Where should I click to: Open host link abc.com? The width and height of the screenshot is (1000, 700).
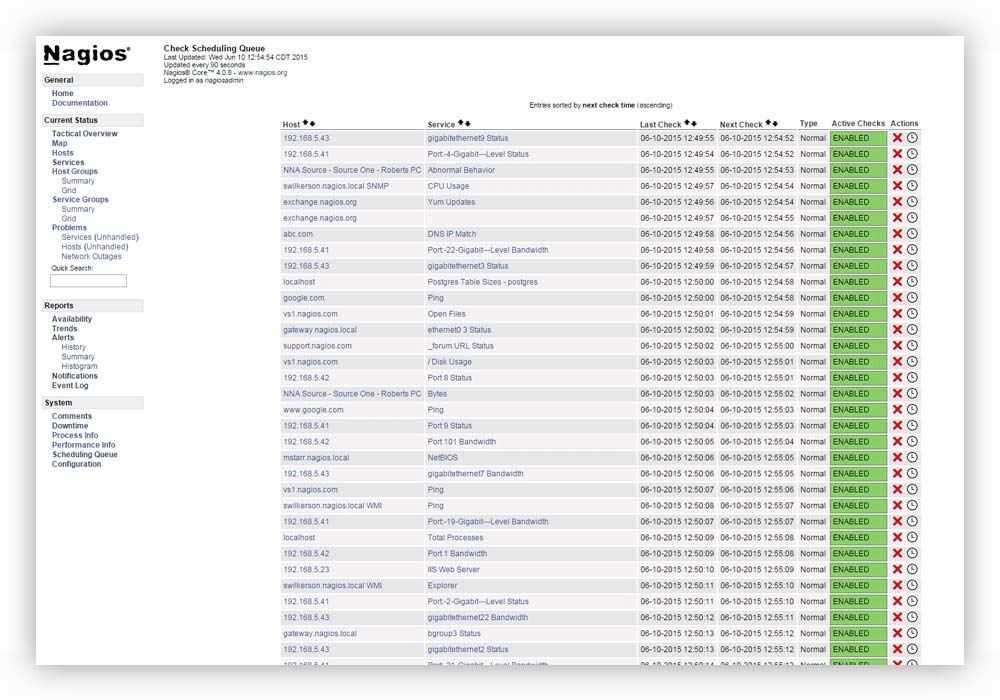tap(297, 234)
